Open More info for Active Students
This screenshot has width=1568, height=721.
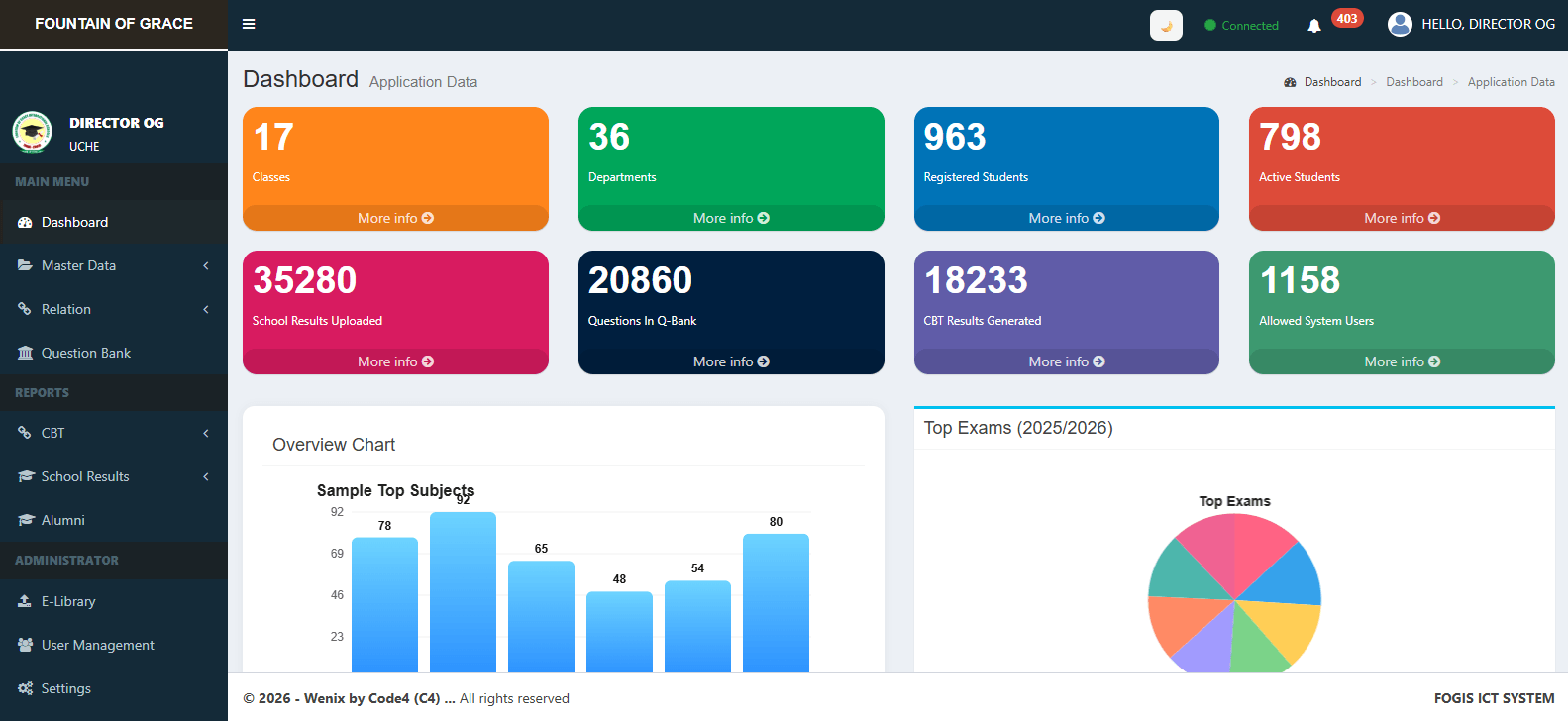pyautogui.click(x=1402, y=218)
